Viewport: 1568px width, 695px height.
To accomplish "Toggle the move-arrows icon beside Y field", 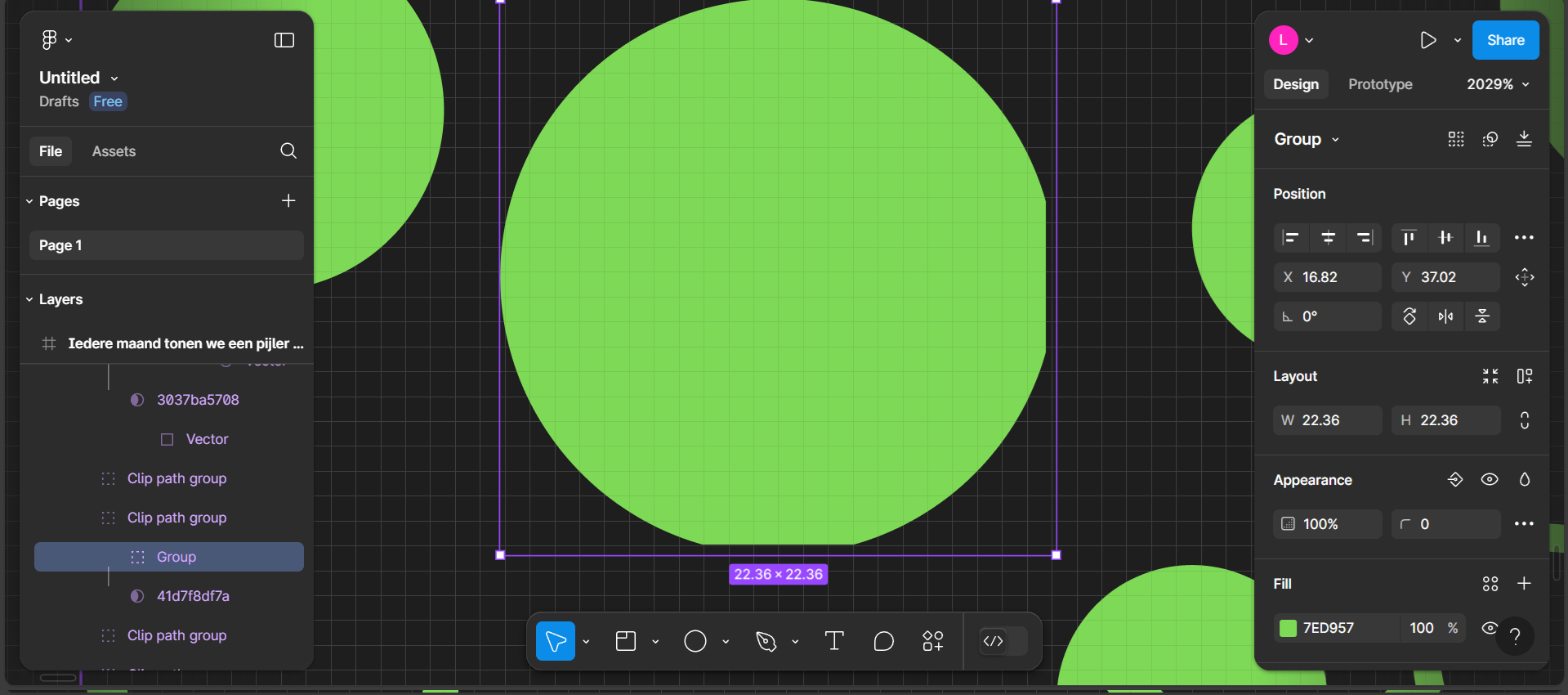I will click(x=1525, y=277).
